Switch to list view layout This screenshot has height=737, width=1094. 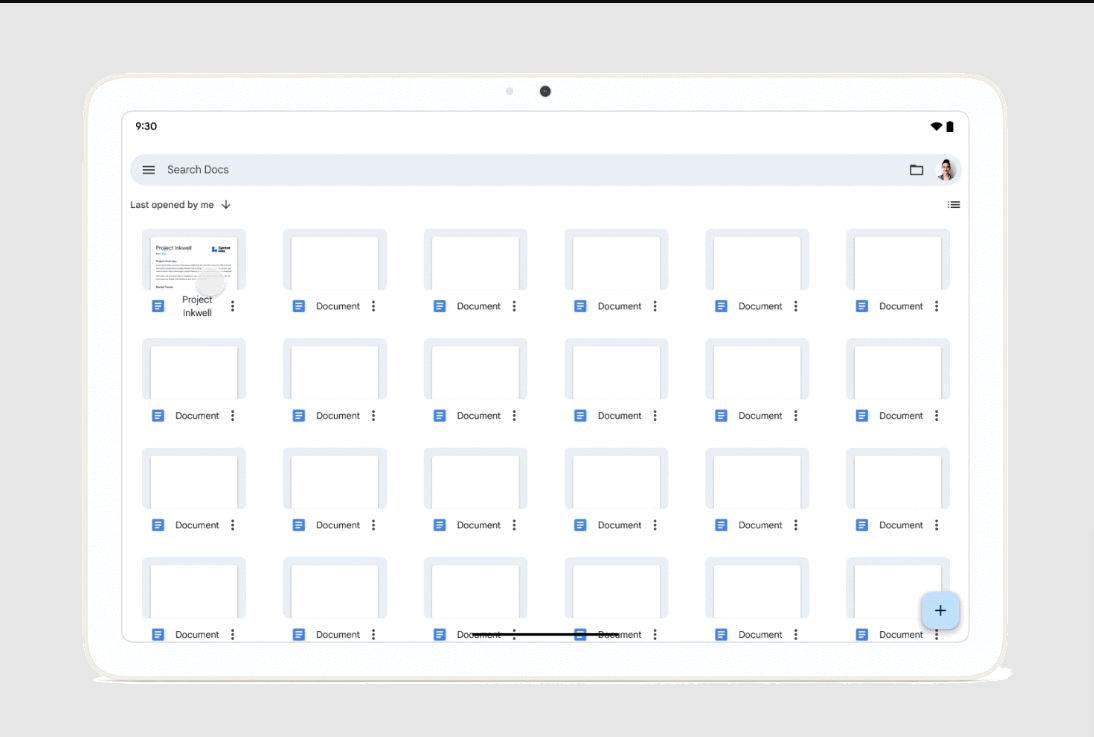[x=954, y=205]
